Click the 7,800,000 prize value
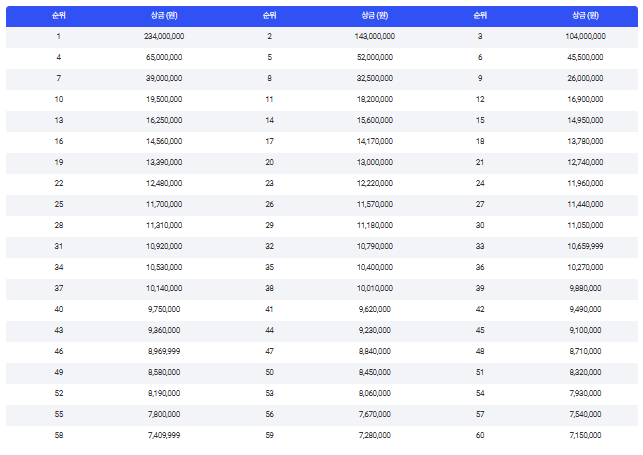Screen dimensions: 643x455 pyautogui.click(x=164, y=414)
